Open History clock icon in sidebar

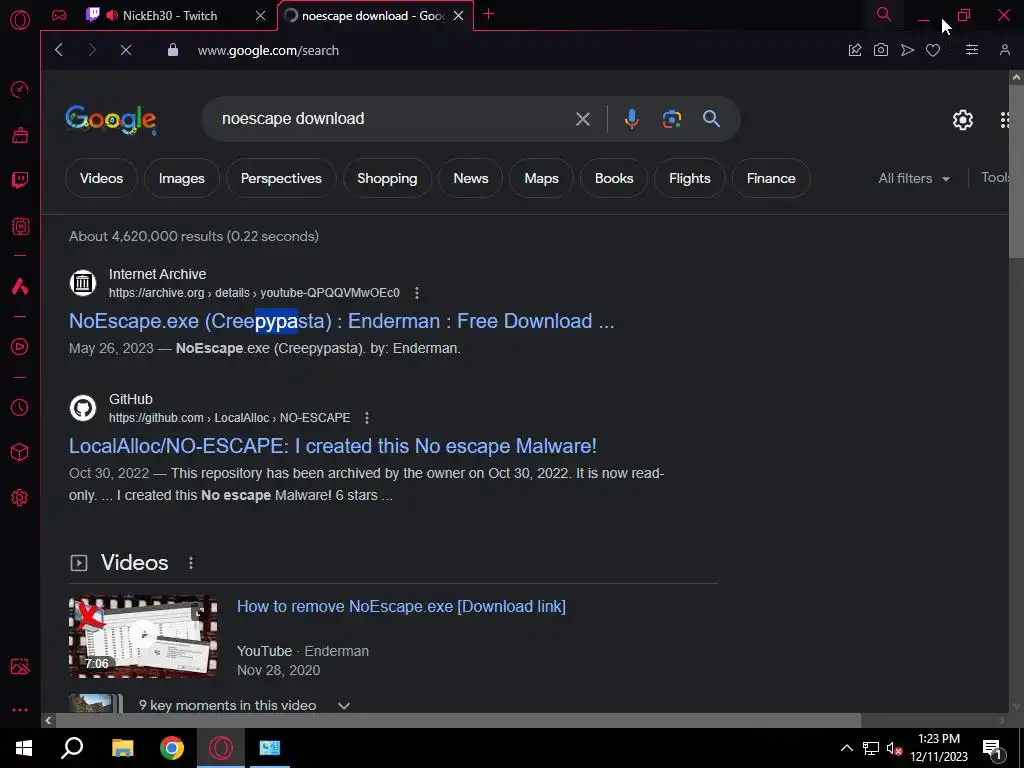(x=20, y=408)
